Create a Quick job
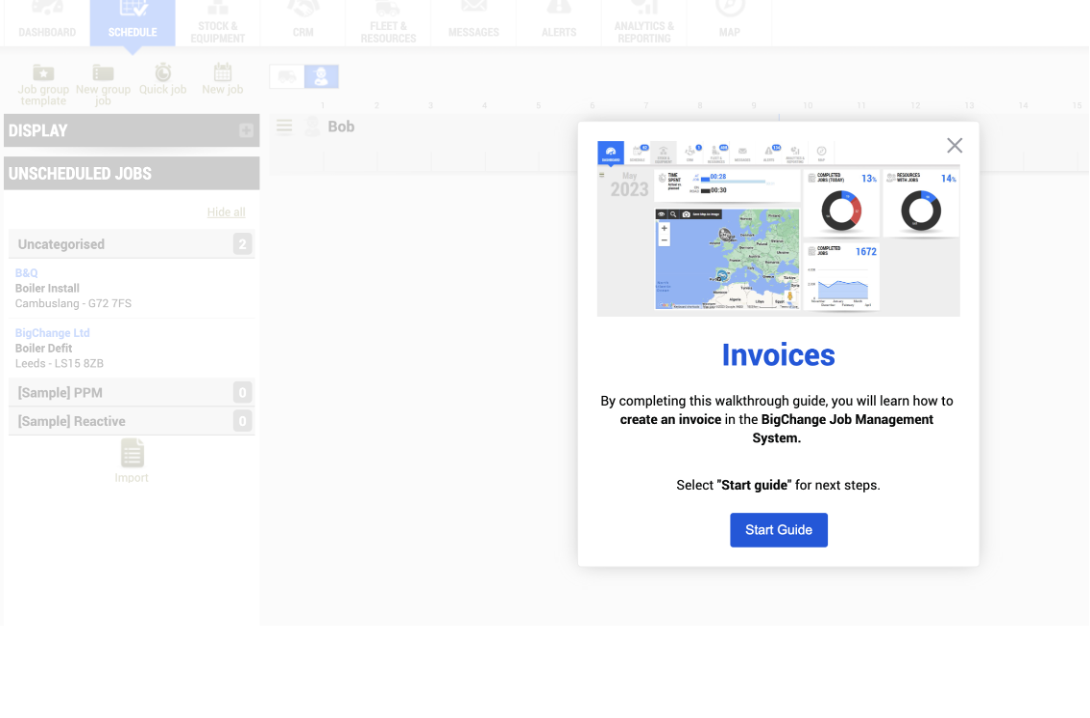 click(163, 79)
